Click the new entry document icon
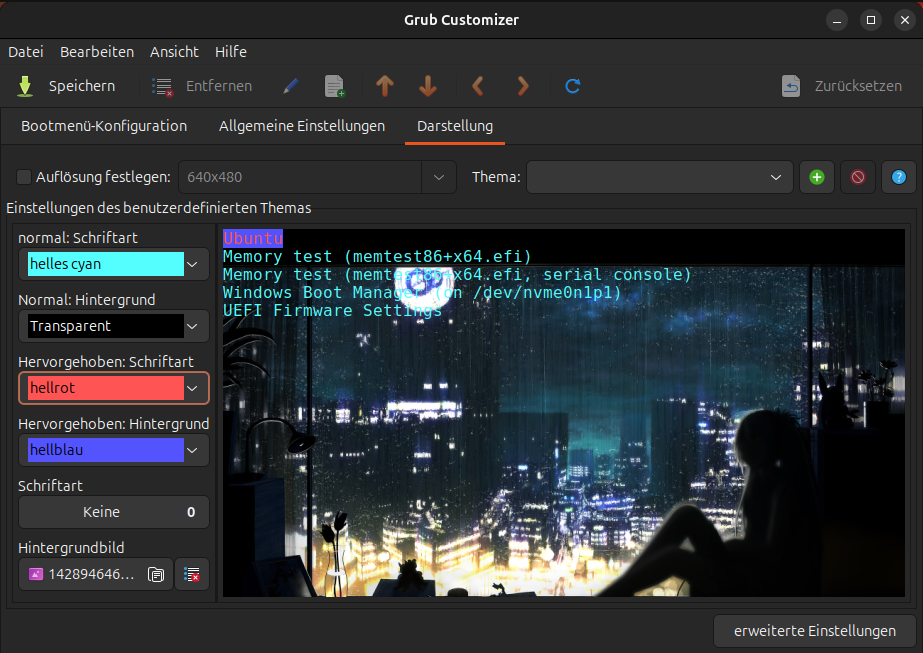Viewport: 923px width, 653px height. click(335, 87)
